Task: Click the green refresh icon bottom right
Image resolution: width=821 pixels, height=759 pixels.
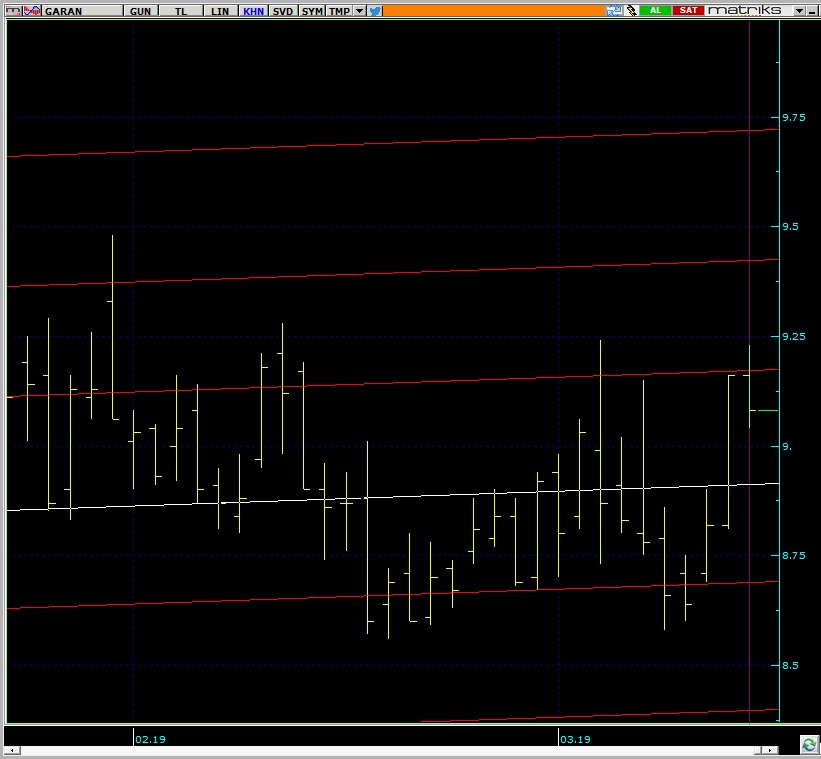Action: tap(808, 744)
